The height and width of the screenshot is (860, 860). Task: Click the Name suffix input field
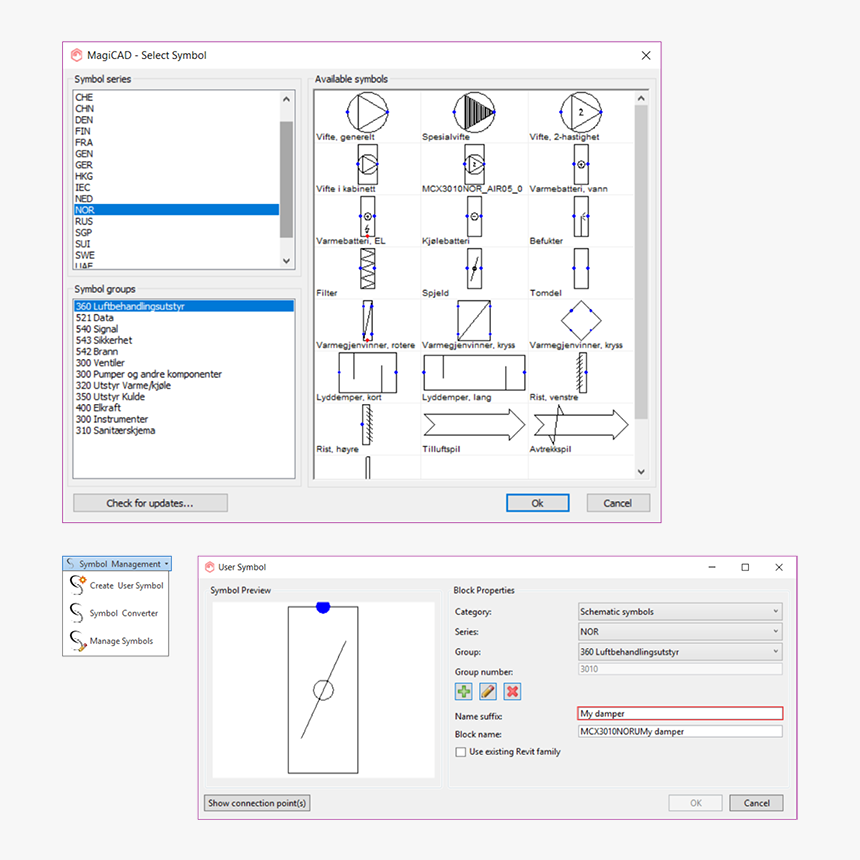point(680,714)
